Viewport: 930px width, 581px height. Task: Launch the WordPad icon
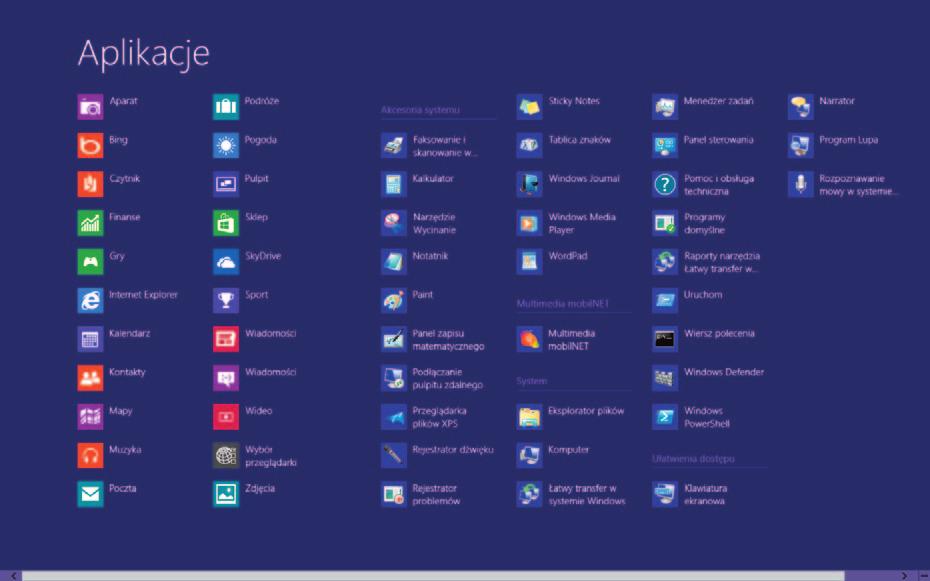(529, 261)
